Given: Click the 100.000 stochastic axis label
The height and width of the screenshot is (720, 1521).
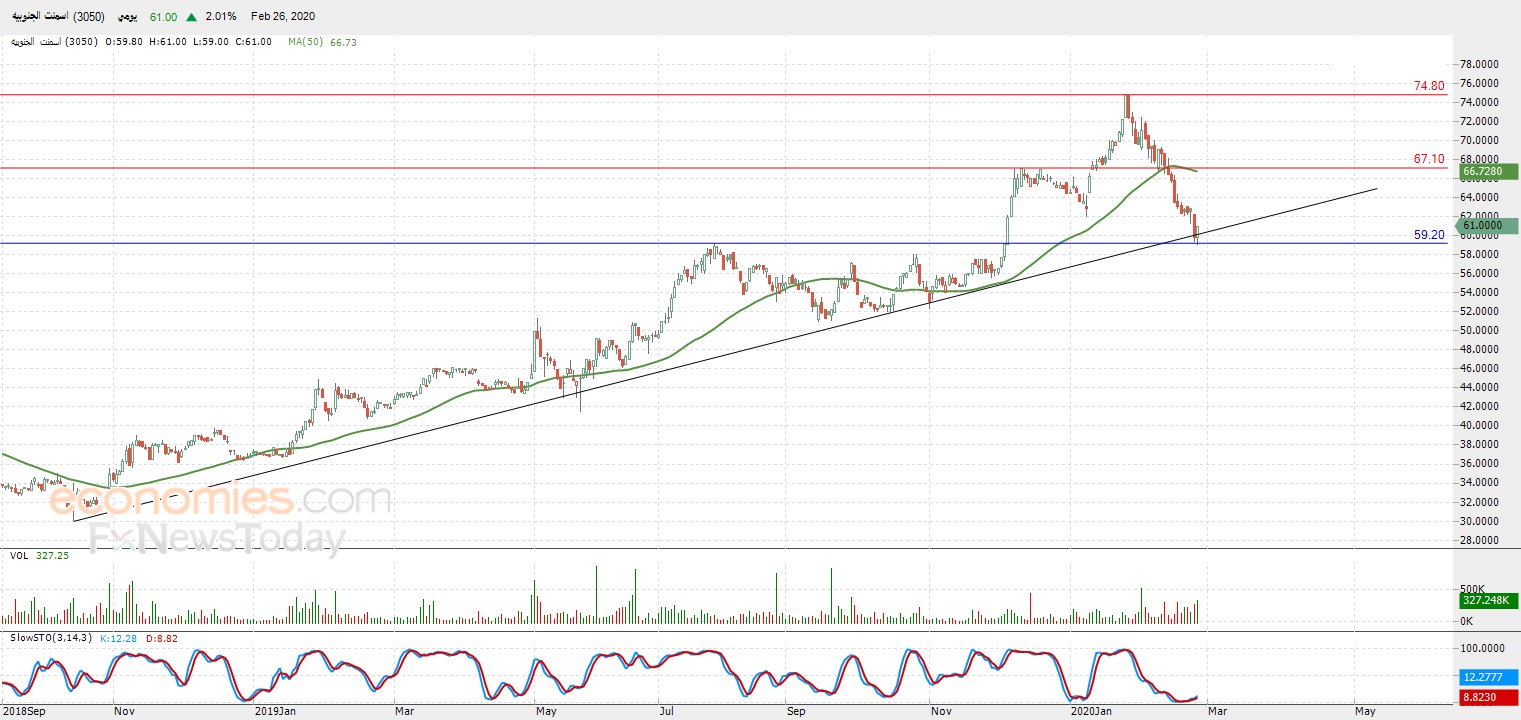Looking at the screenshot, I should [x=1483, y=648].
